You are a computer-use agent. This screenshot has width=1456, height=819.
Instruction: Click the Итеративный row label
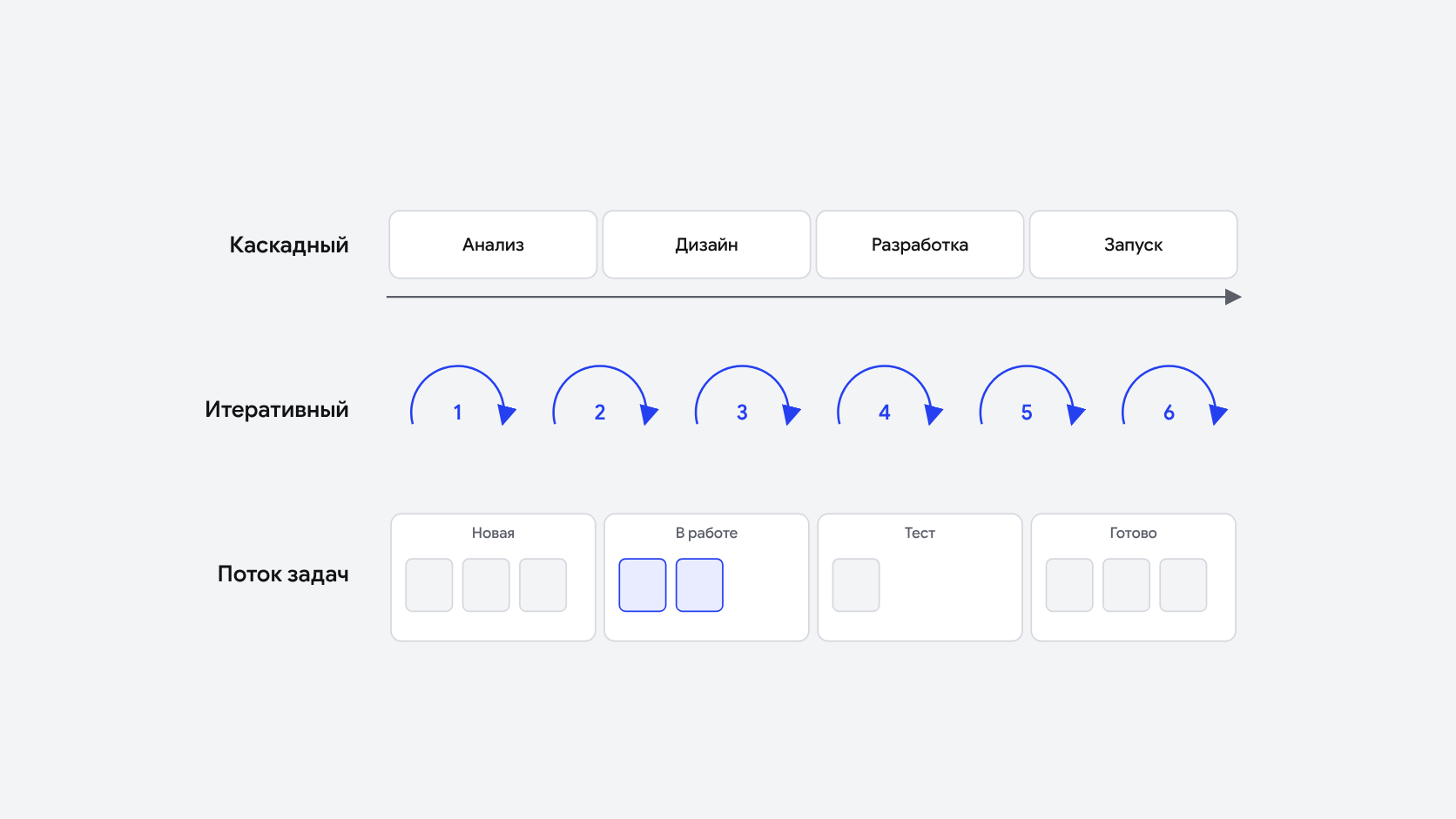pos(277,410)
